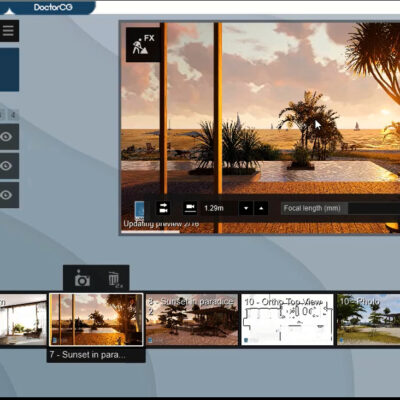
Task: Collapse the DoctorCG panel with the up arrow
Action: coord(9,12)
